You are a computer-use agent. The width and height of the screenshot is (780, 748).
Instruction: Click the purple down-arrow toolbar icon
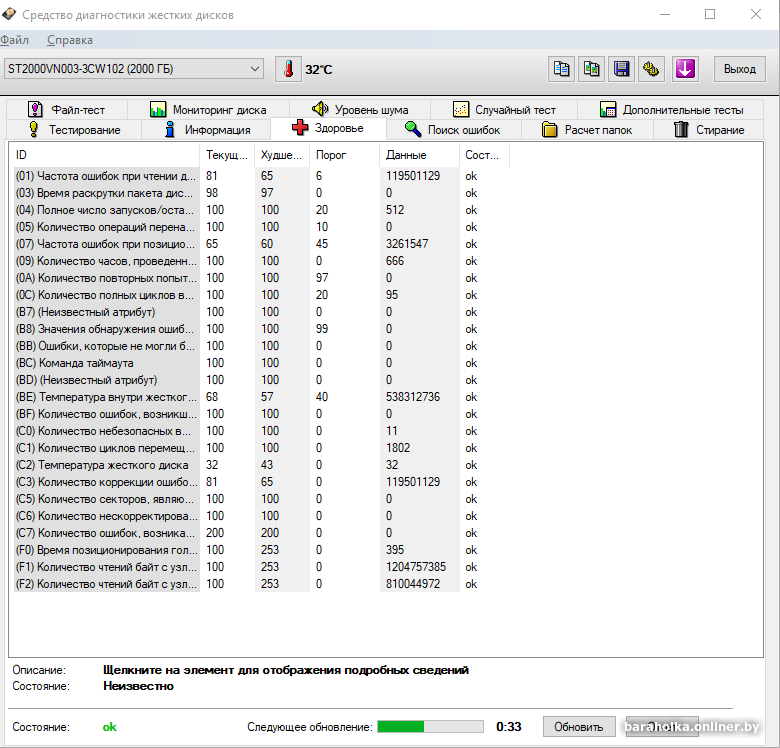pos(684,69)
